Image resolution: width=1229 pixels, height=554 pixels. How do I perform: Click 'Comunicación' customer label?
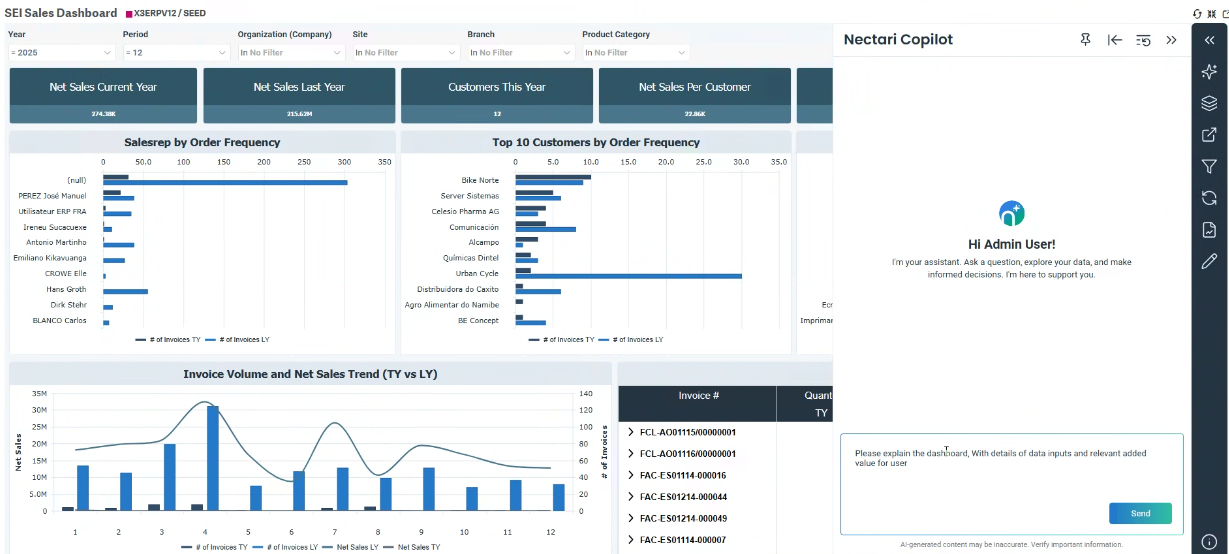pyautogui.click(x=473, y=227)
